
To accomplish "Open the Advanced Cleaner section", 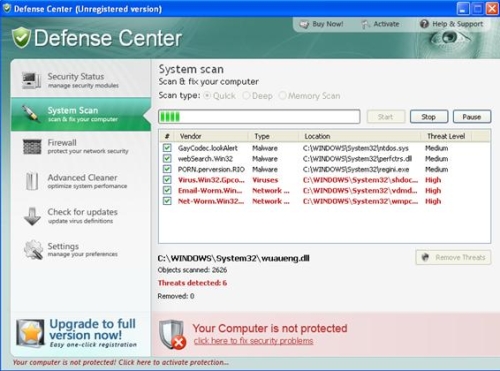I will pos(81,181).
